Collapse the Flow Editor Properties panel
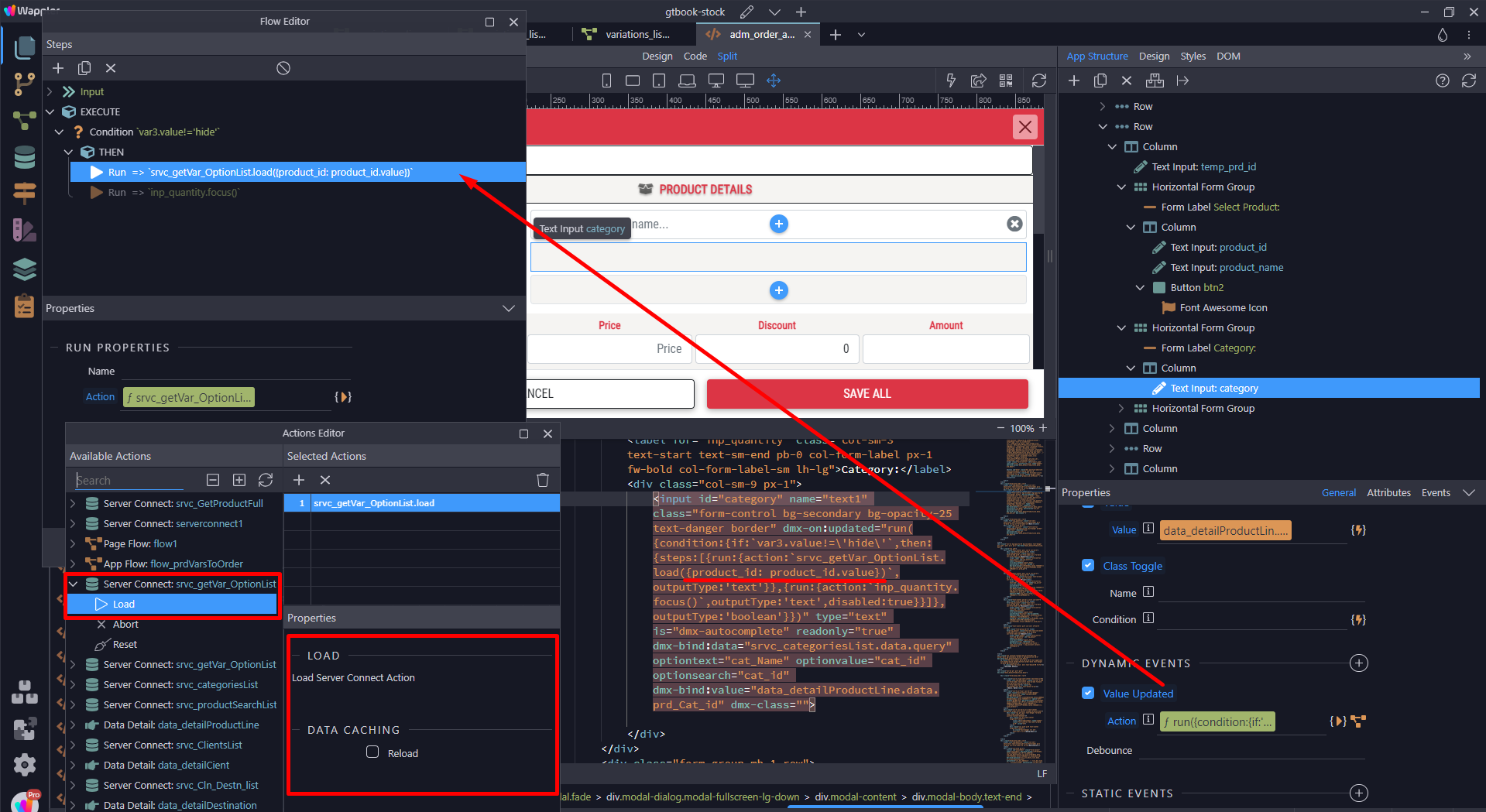The width and height of the screenshot is (1486, 812). [509, 308]
